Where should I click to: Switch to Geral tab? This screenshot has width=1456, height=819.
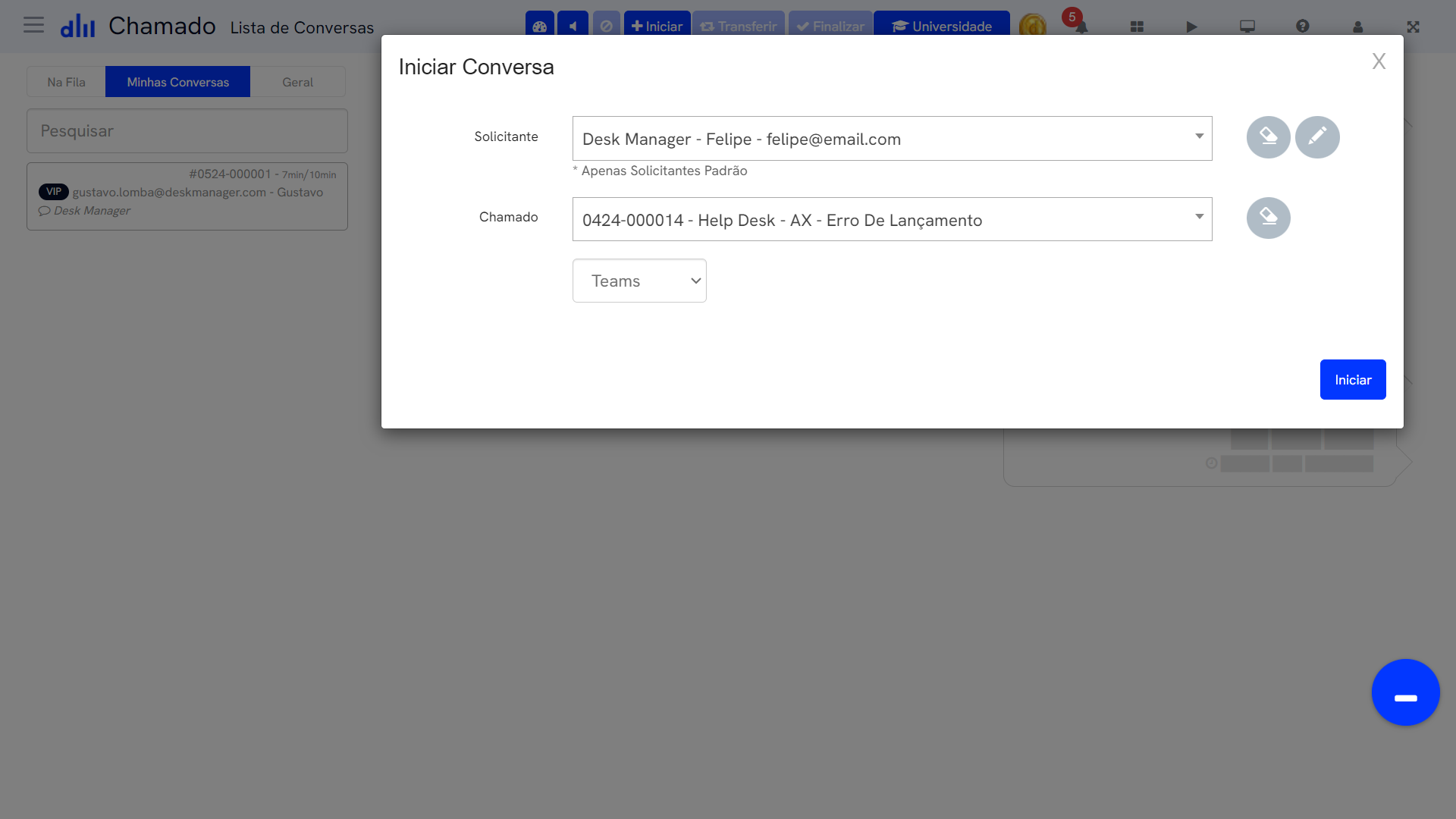pos(298,82)
